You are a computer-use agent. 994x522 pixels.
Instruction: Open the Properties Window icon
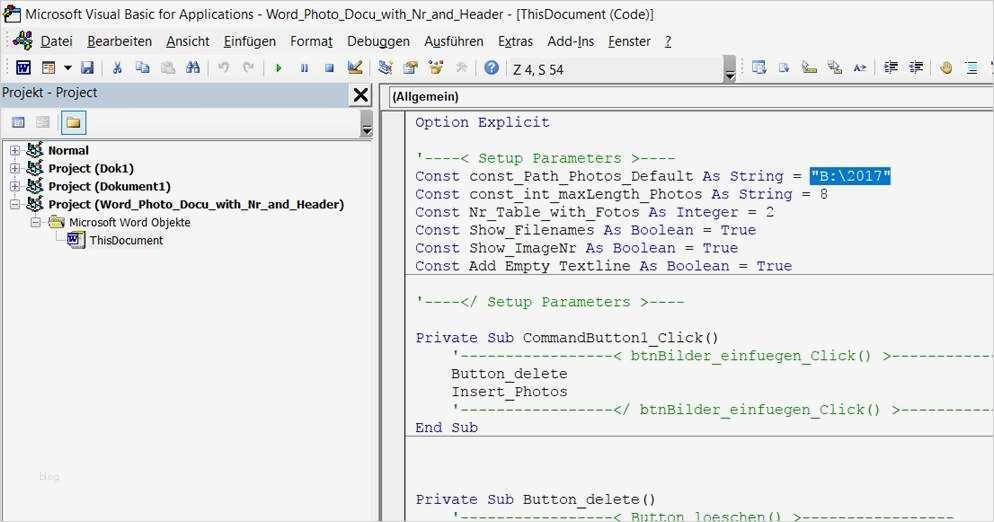pos(410,68)
